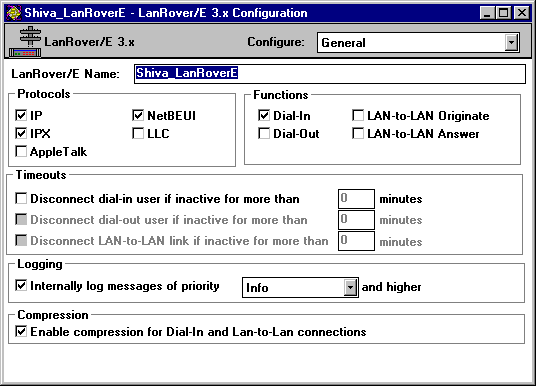Enable the LLC protocol checkbox
The width and height of the screenshot is (536, 386).
[138, 133]
